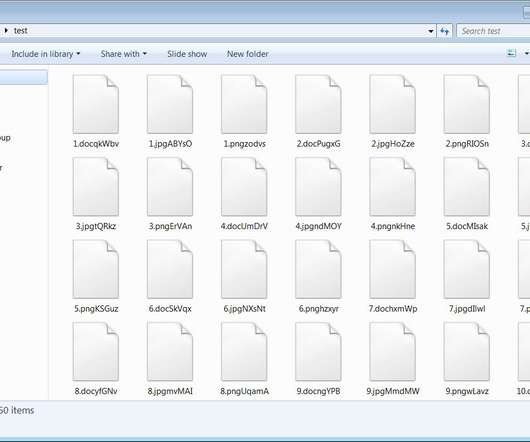Click the New folder button

248,54
